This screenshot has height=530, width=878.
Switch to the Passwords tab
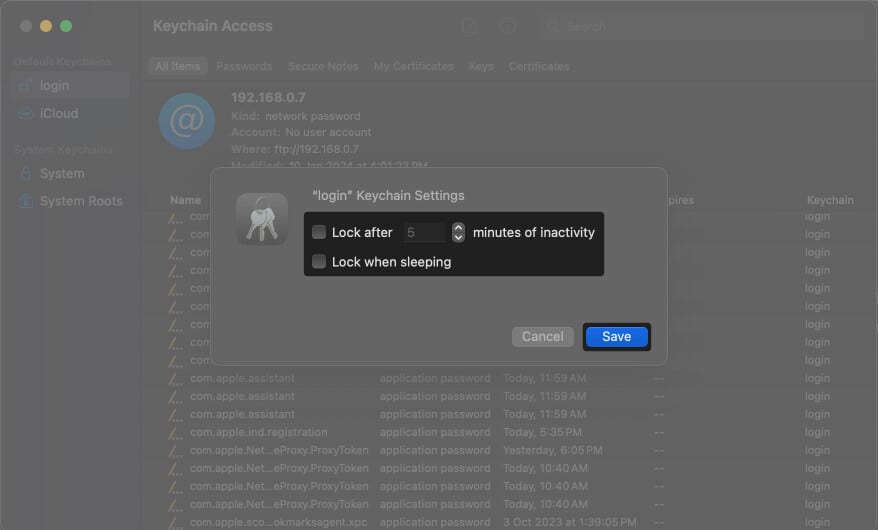click(244, 66)
